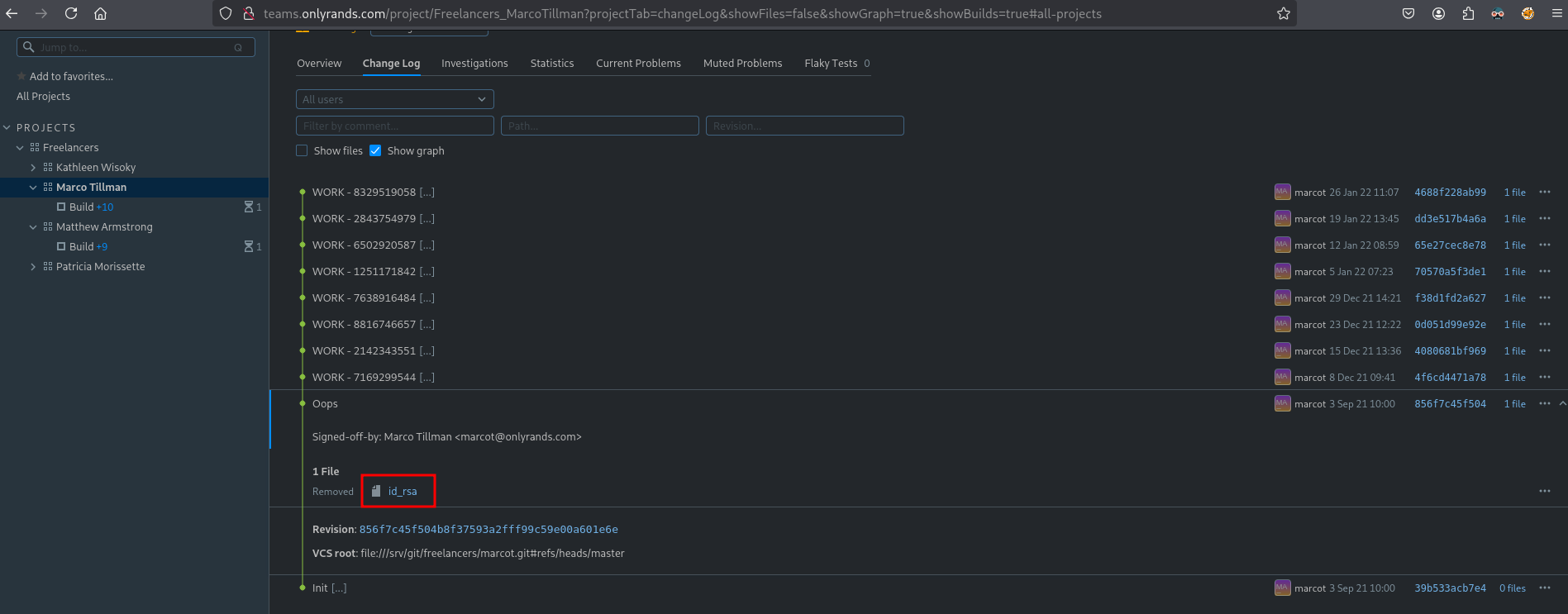The image size is (1568, 614).
Task: Open the Current Problems tab
Action: (x=638, y=63)
